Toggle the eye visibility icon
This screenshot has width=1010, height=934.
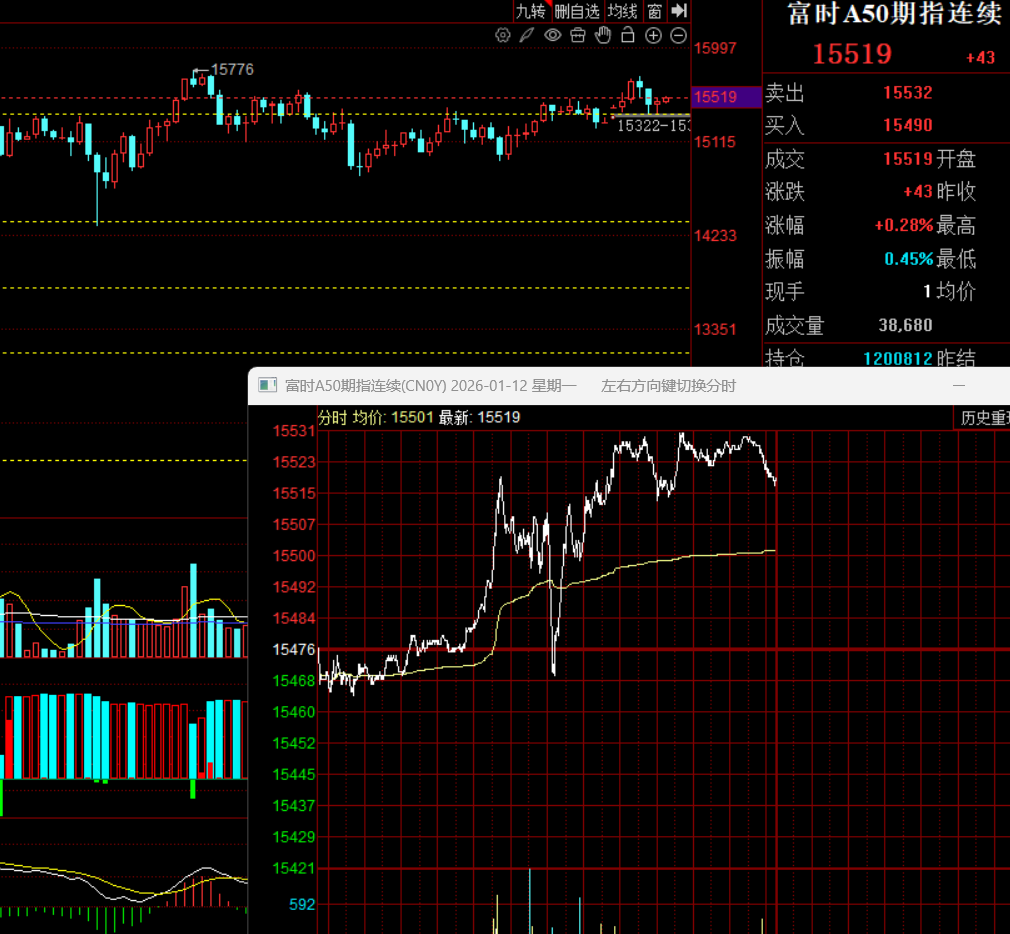552,36
